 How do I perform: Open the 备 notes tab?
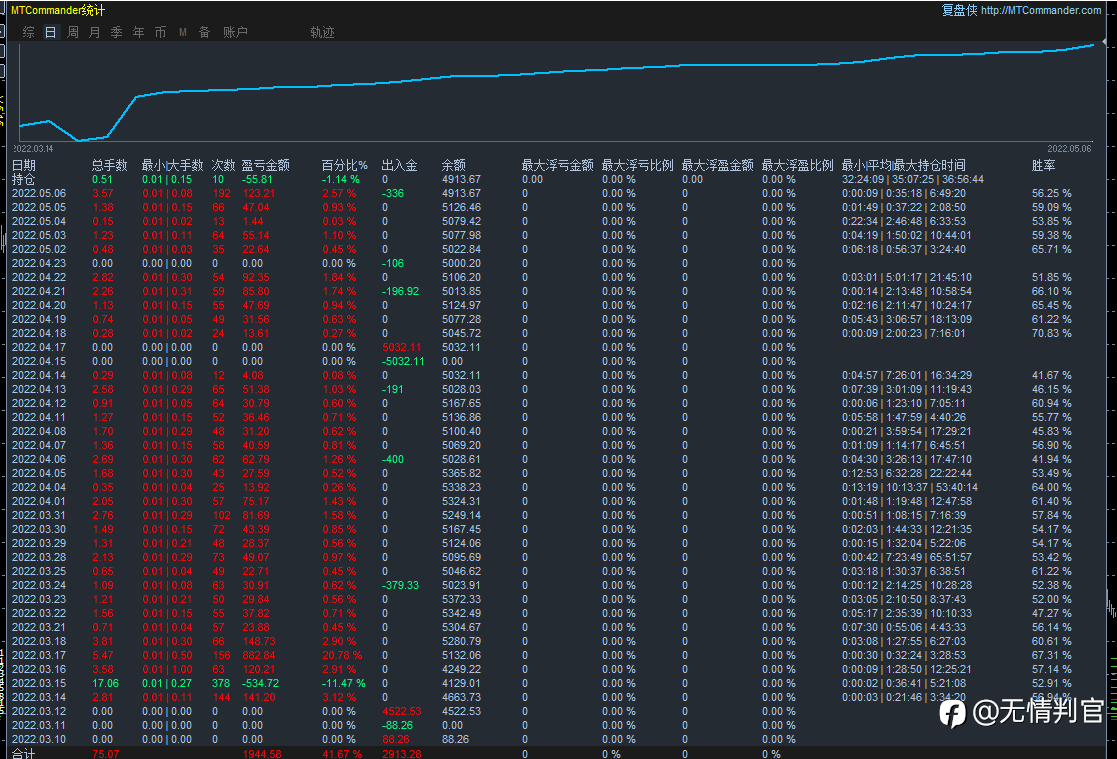(205, 32)
